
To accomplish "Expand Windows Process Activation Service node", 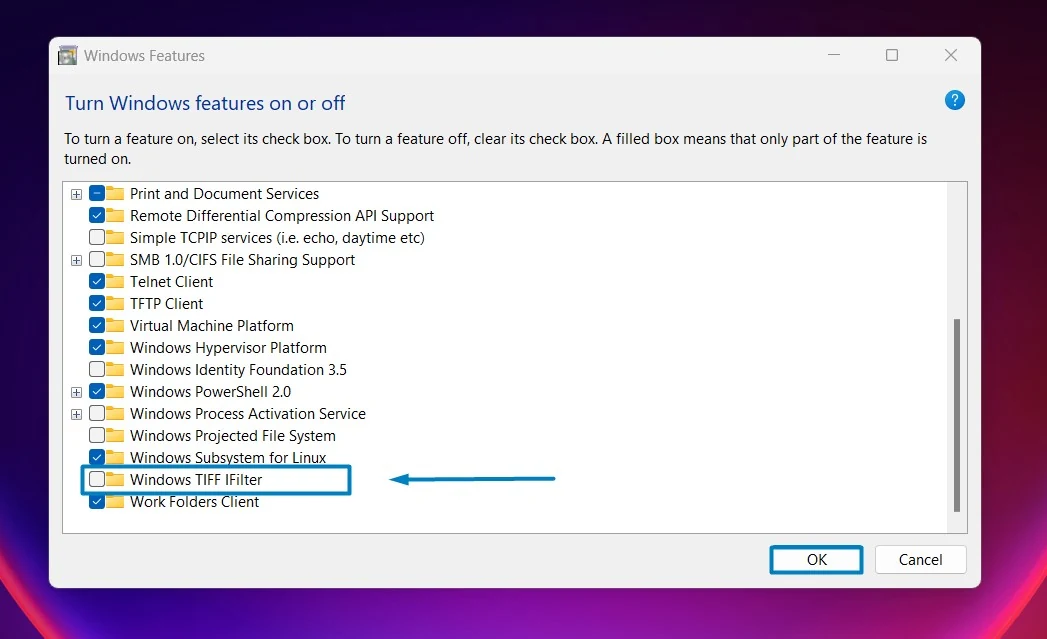I will click(76, 415).
